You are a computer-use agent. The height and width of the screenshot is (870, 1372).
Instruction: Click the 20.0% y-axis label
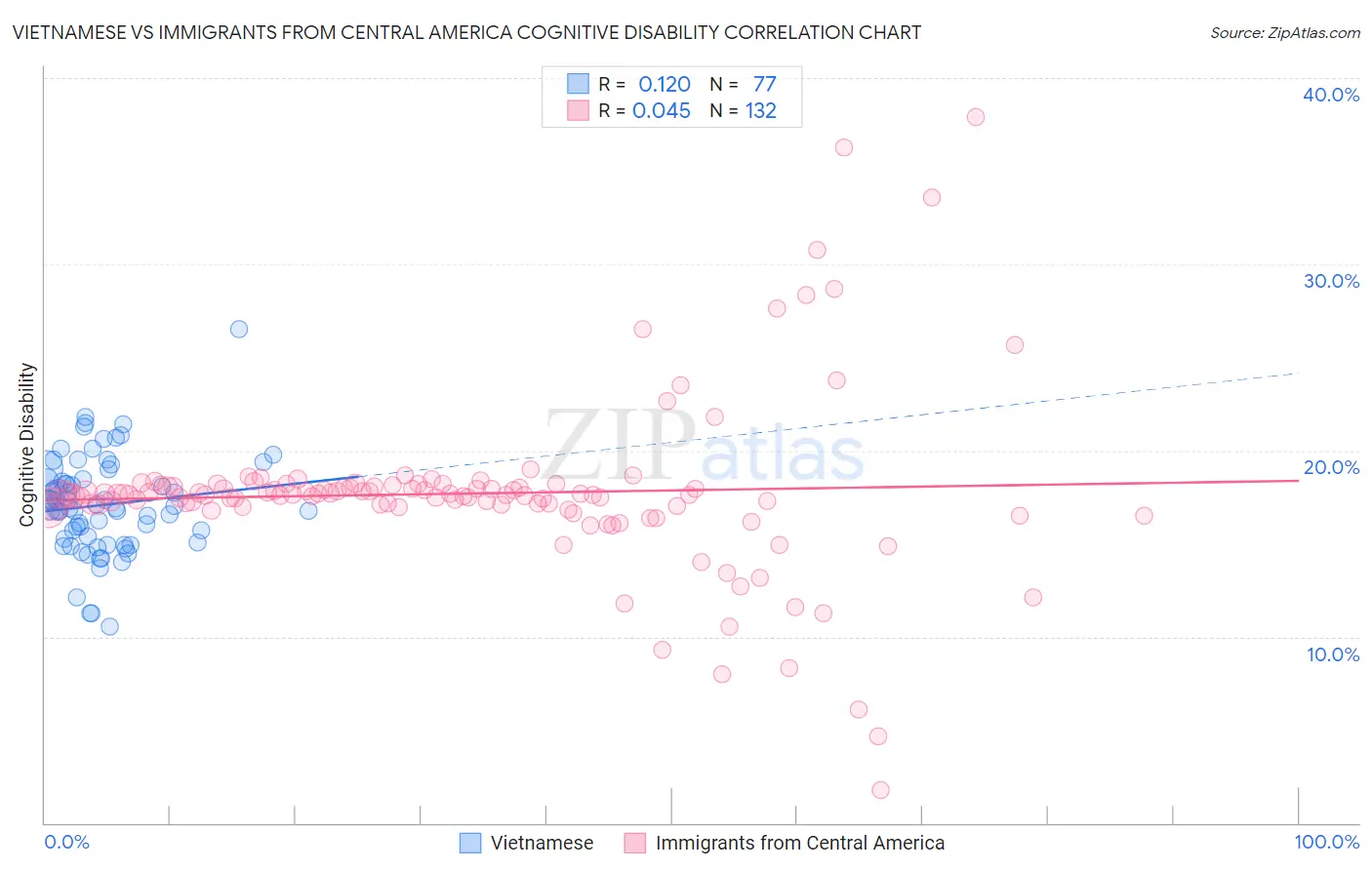point(1331,467)
